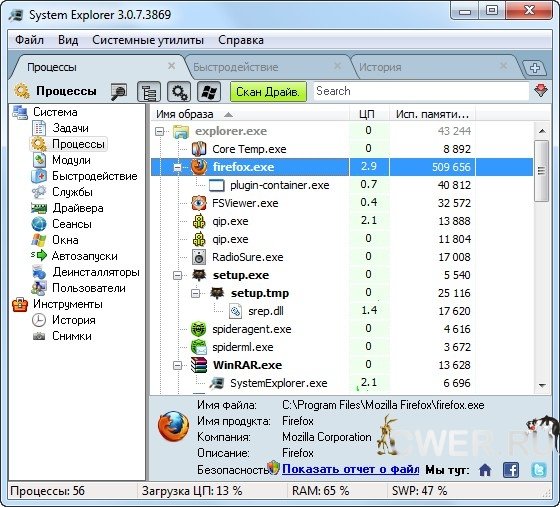The width and height of the screenshot is (560, 507).
Task: Open the Показать отчет о файле link
Action: (x=350, y=469)
